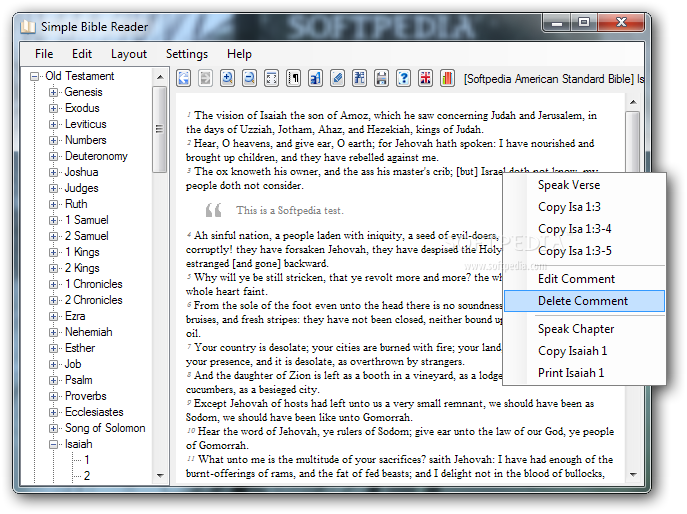
Task: Collapse the Isaiah book node
Action: click(x=53, y=444)
